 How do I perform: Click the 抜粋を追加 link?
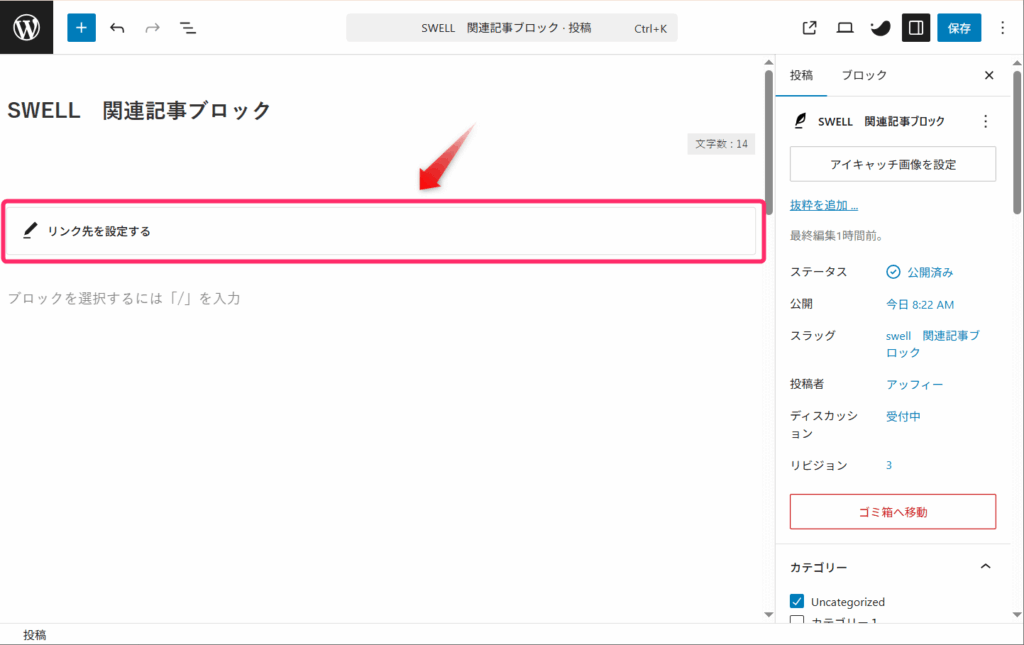click(824, 205)
